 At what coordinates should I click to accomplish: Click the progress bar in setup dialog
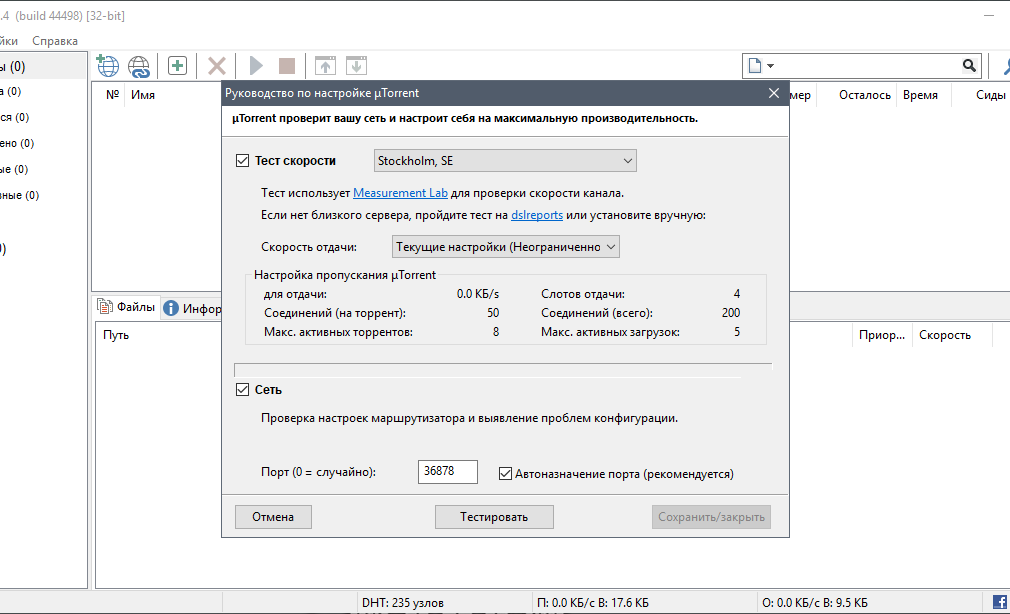(x=502, y=370)
